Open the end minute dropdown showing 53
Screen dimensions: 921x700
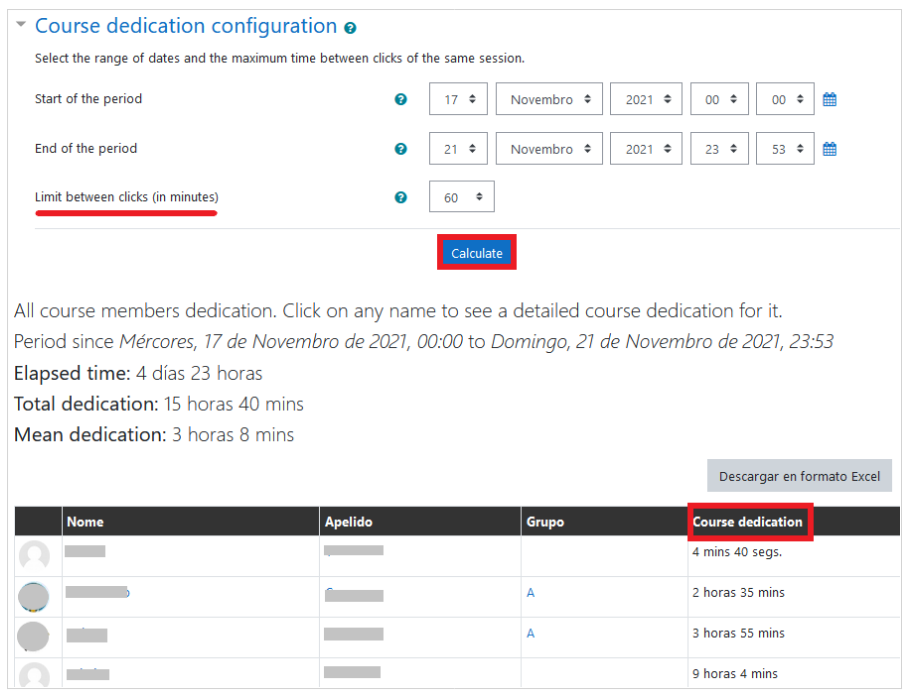click(x=785, y=149)
